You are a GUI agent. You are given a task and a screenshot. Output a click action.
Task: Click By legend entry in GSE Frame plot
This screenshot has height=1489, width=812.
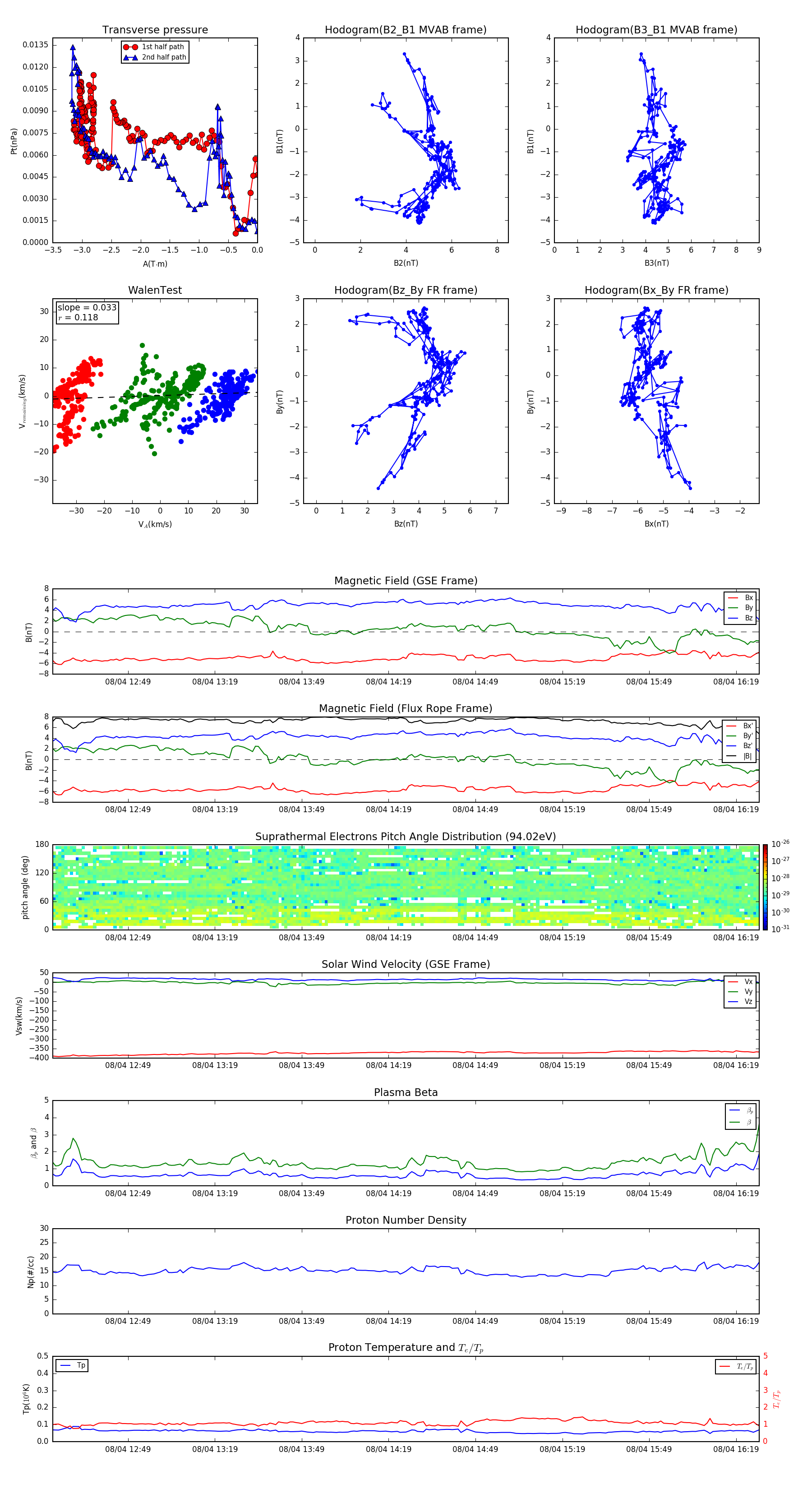coord(741,607)
